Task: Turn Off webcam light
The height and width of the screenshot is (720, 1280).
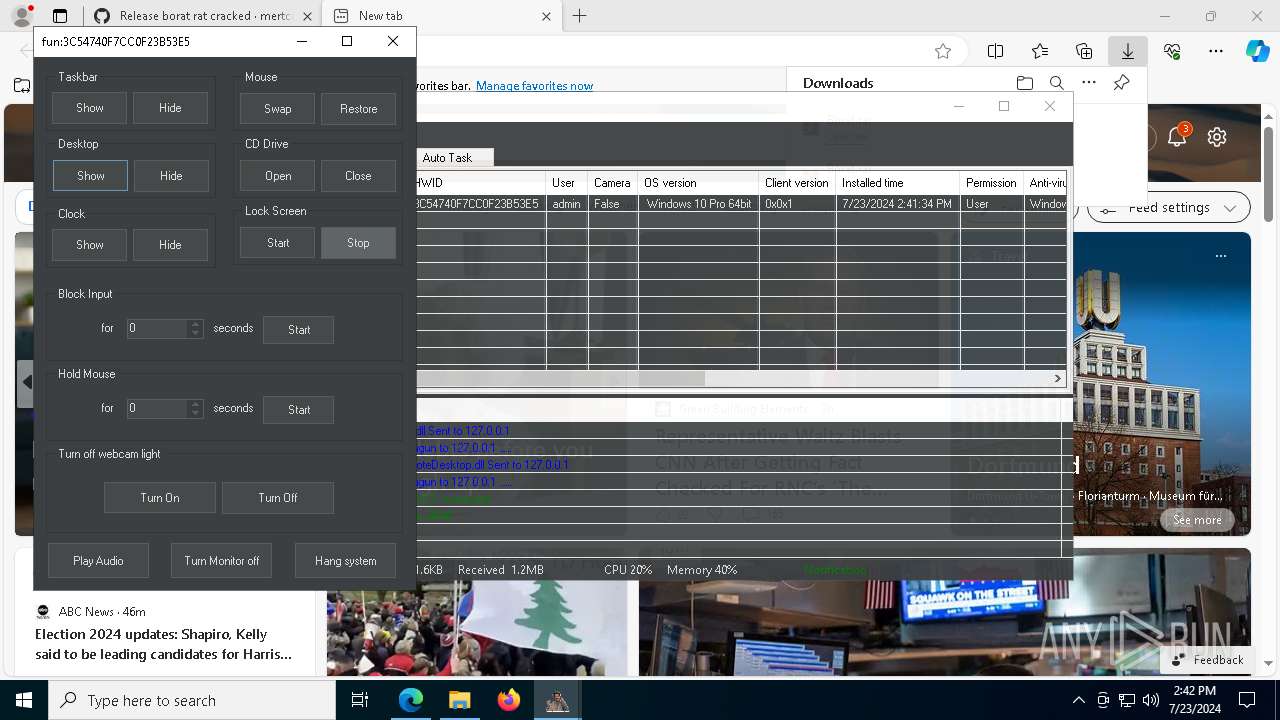Action: 278,498
